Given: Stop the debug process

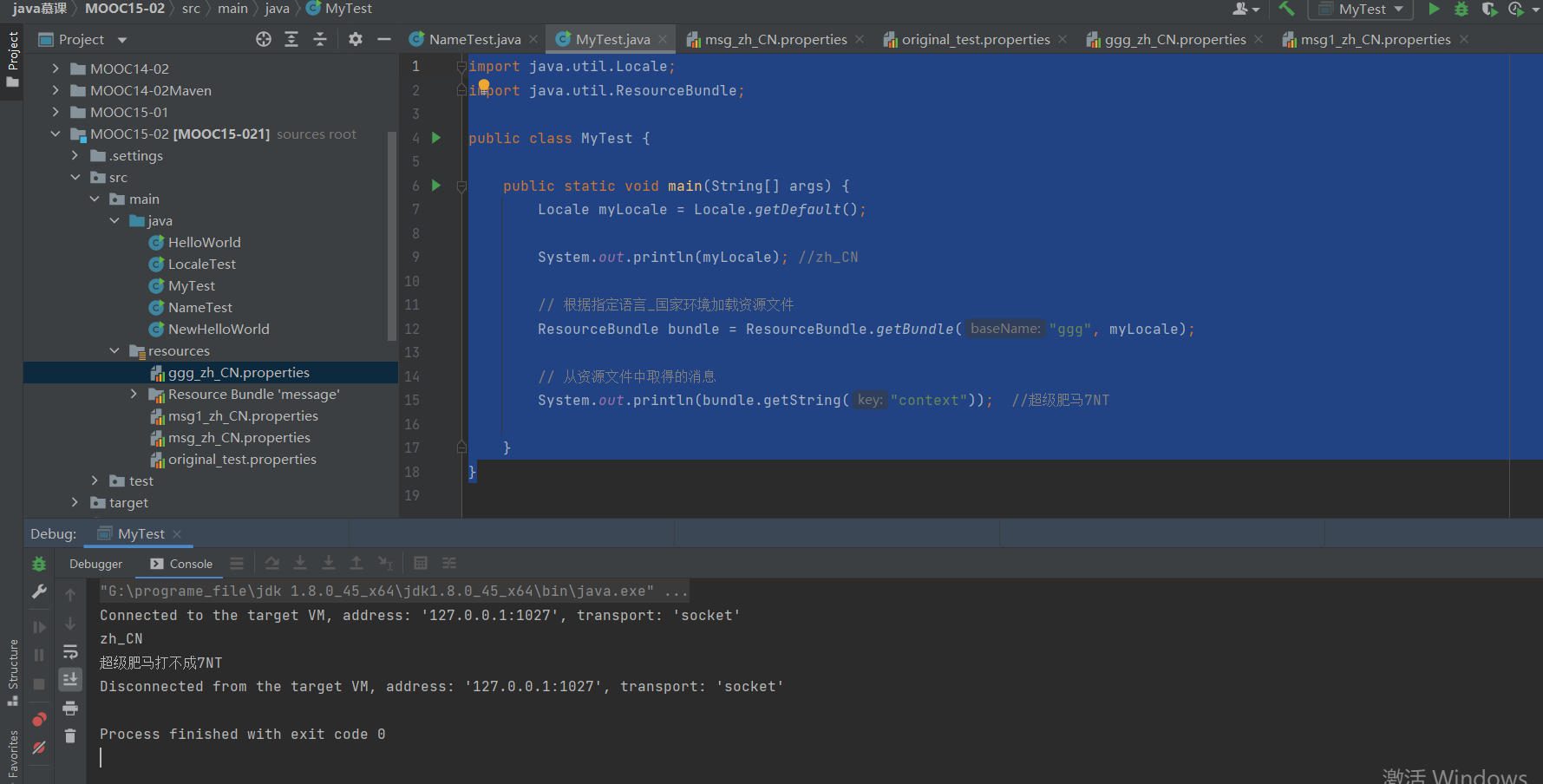Looking at the screenshot, I should click(x=39, y=684).
